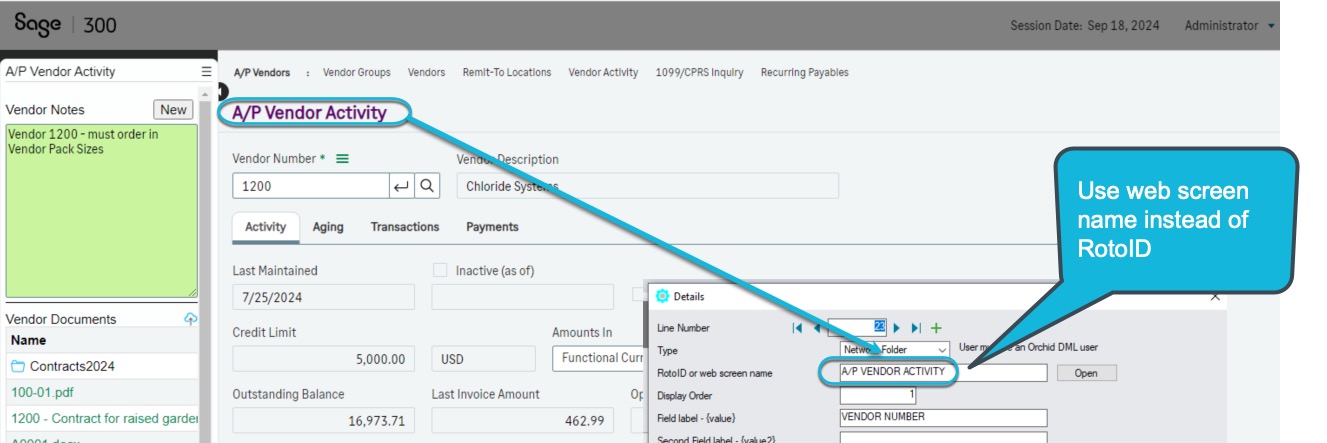The image size is (1327, 443).
Task: Switch to the Aging tab
Action: pos(328,227)
